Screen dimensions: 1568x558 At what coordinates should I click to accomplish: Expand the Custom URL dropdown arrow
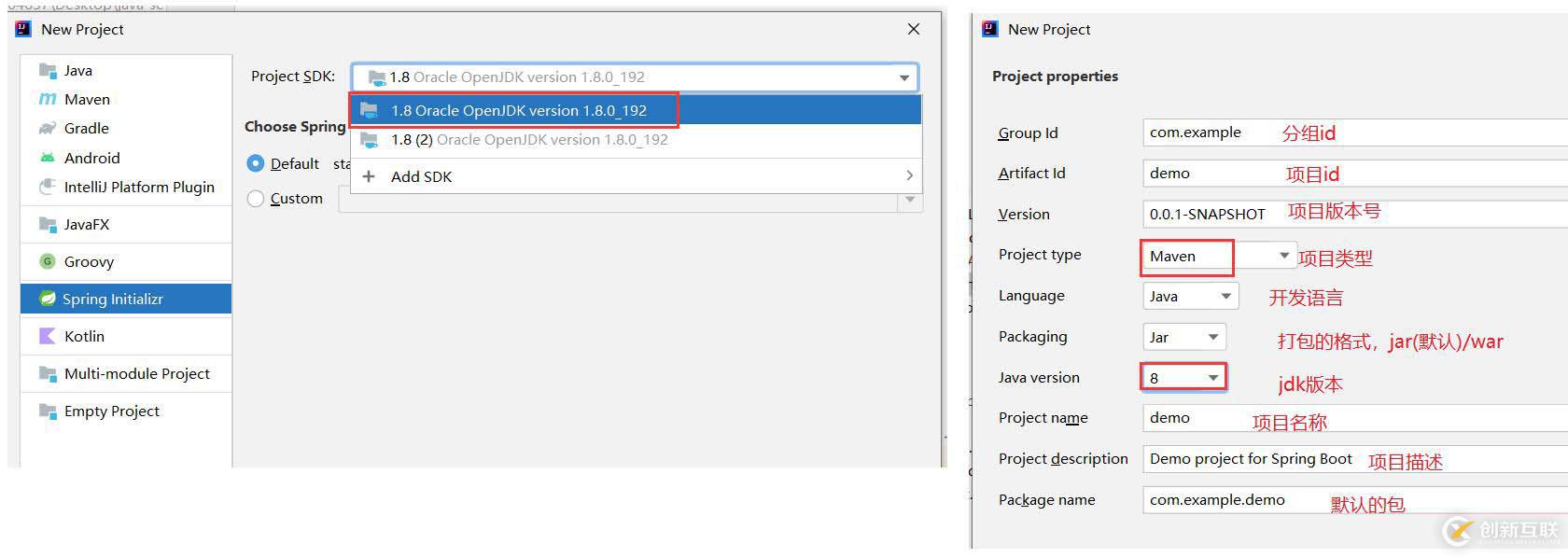(910, 199)
